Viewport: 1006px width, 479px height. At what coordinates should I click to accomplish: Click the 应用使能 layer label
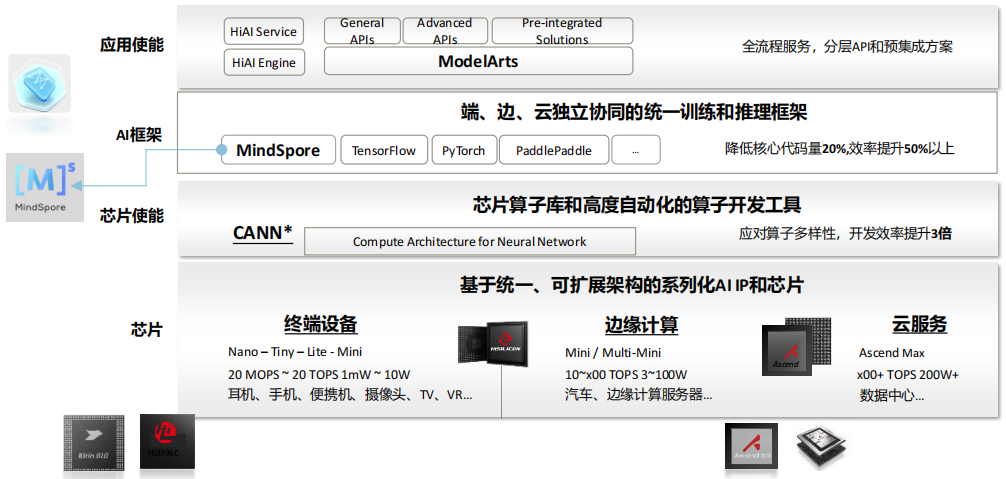click(132, 46)
